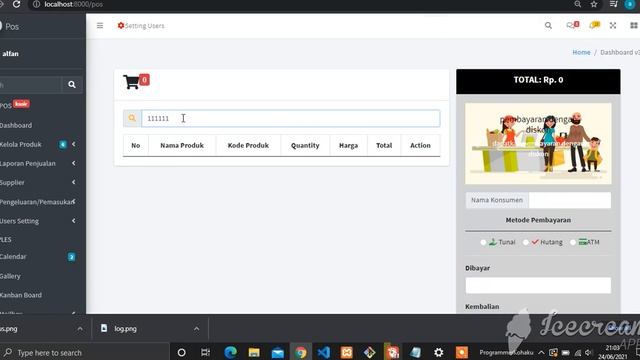640x360 pixels.
Task: Click the Harga column header
Action: pyautogui.click(x=348, y=145)
